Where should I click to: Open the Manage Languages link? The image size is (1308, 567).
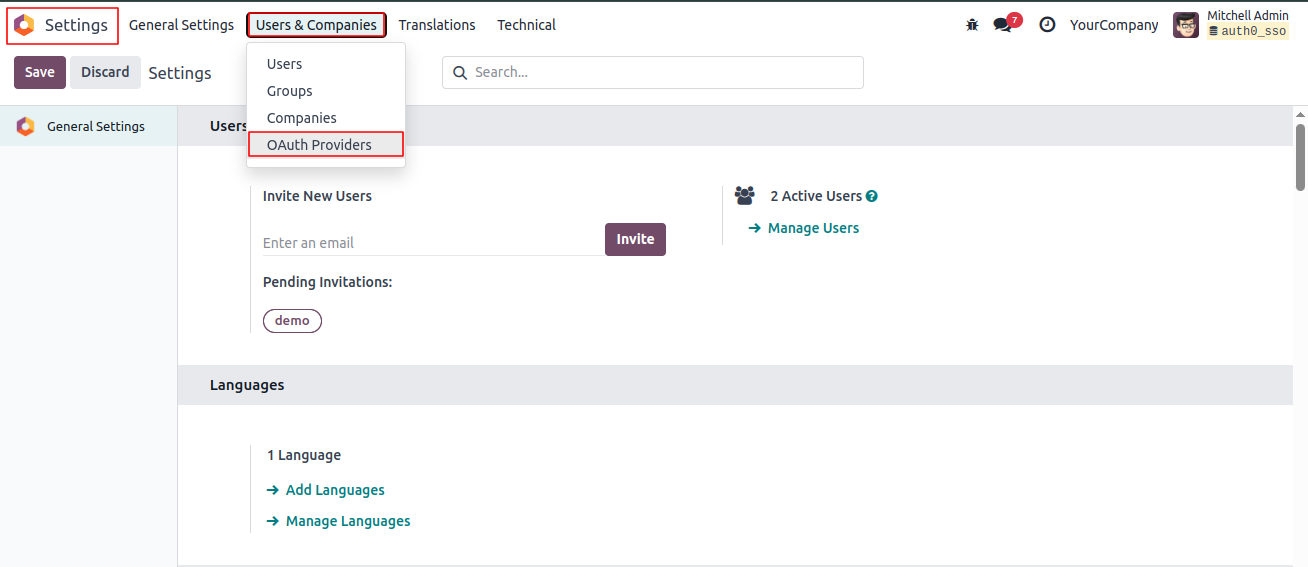348,521
